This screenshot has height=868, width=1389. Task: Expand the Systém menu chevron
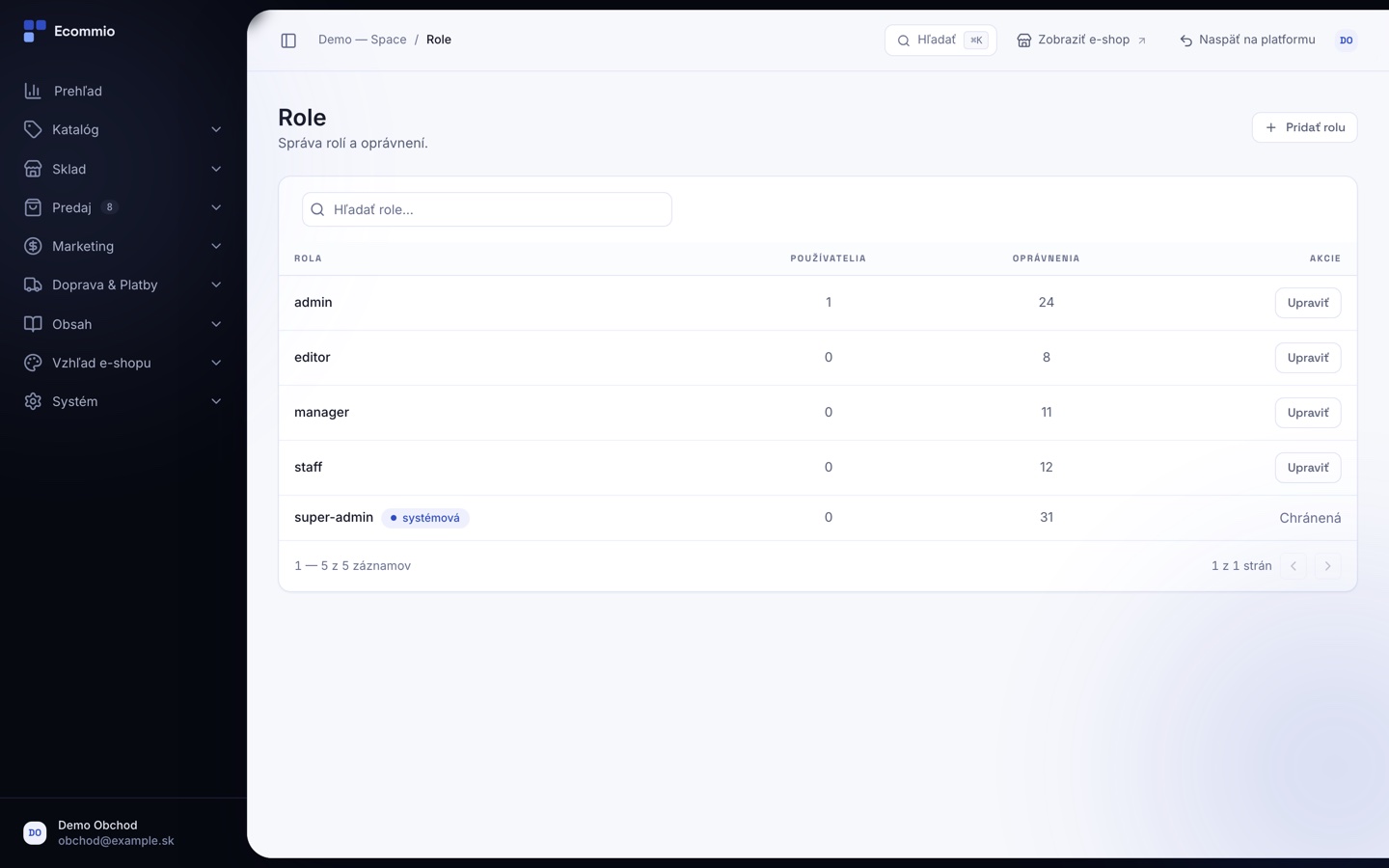[216, 401]
